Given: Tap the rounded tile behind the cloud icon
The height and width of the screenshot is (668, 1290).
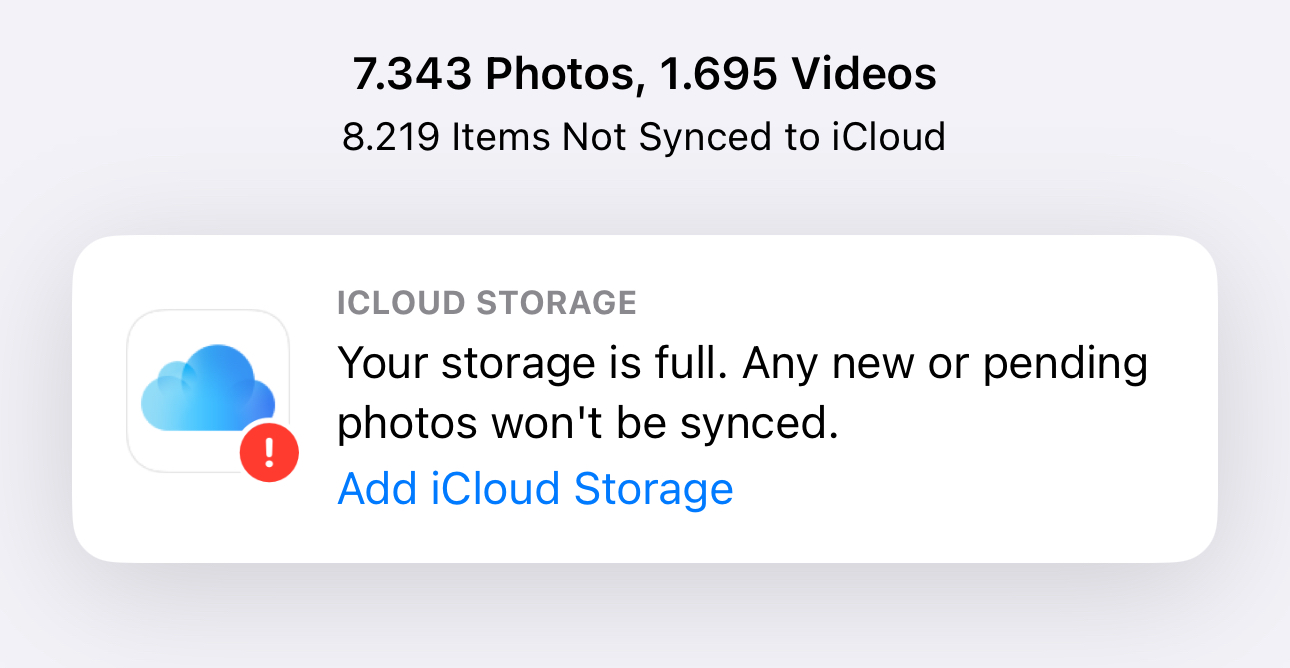Looking at the screenshot, I should (208, 390).
